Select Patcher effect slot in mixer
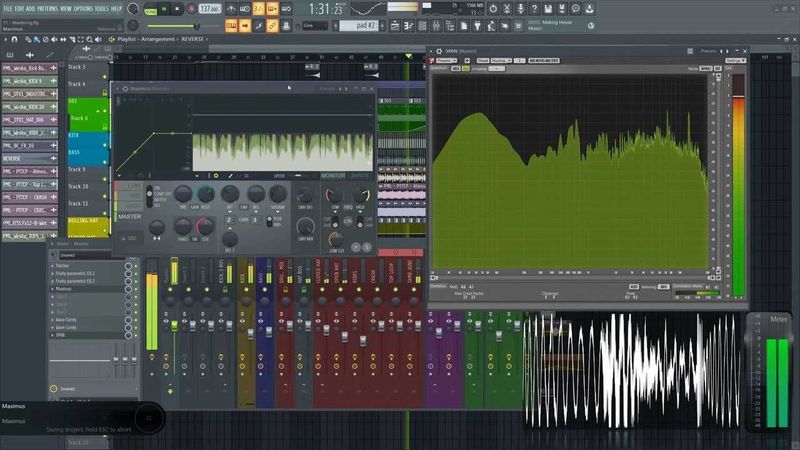The width and height of the screenshot is (800, 450). (87, 266)
